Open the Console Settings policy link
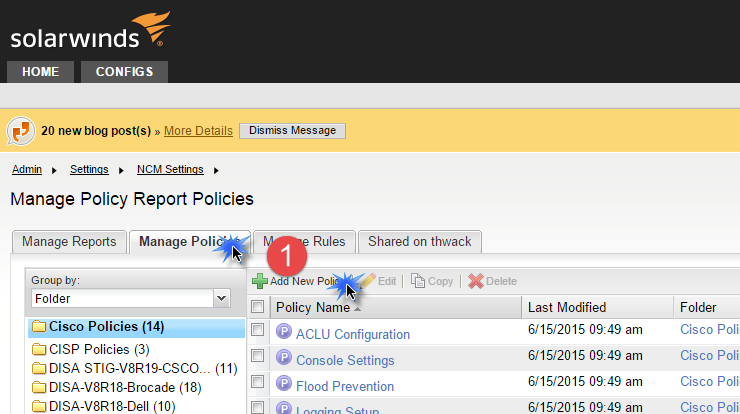This screenshot has height=414, width=740. pyautogui.click(x=345, y=360)
